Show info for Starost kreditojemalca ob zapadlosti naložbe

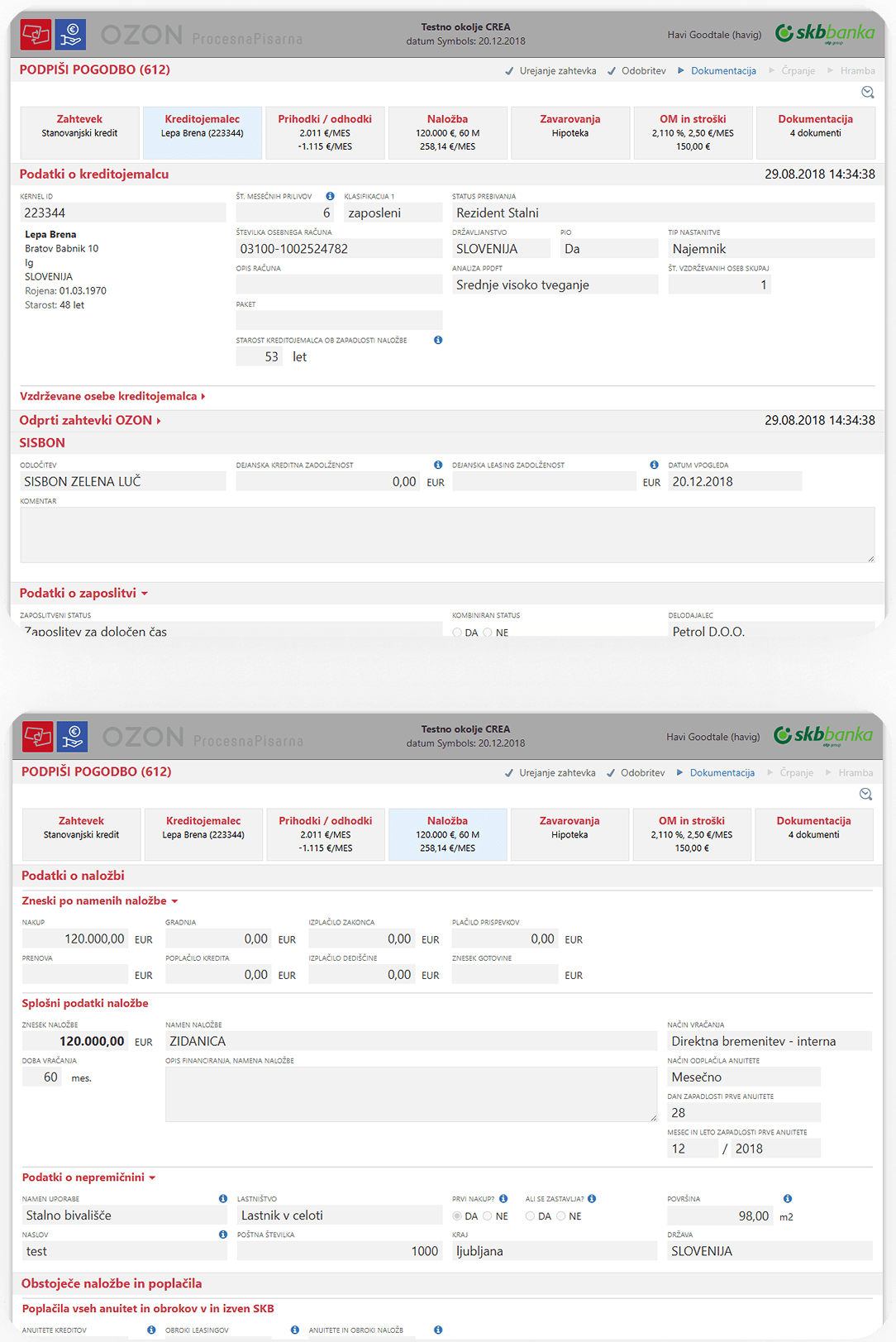(x=438, y=340)
